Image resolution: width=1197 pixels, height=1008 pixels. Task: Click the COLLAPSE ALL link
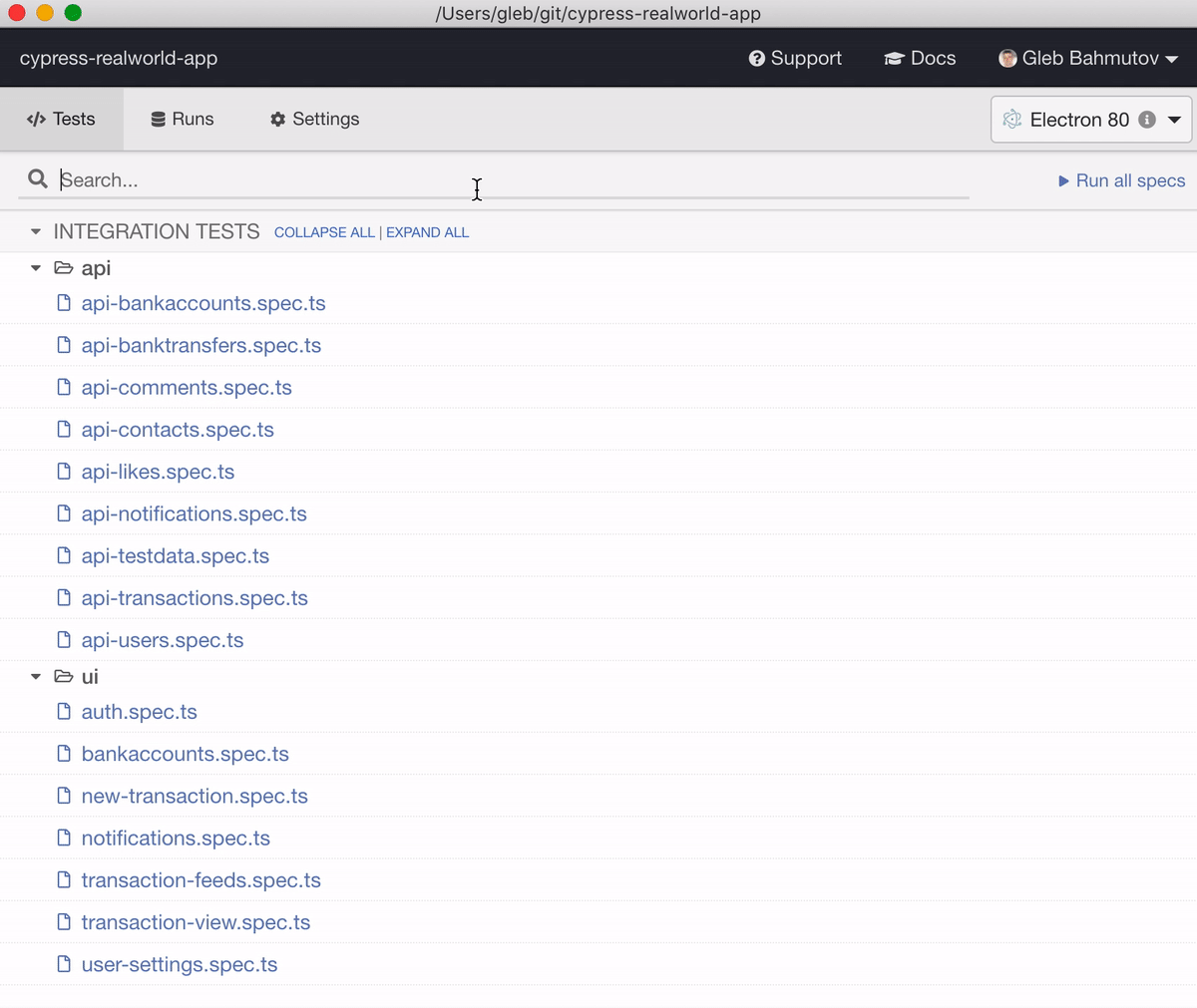coord(324,232)
